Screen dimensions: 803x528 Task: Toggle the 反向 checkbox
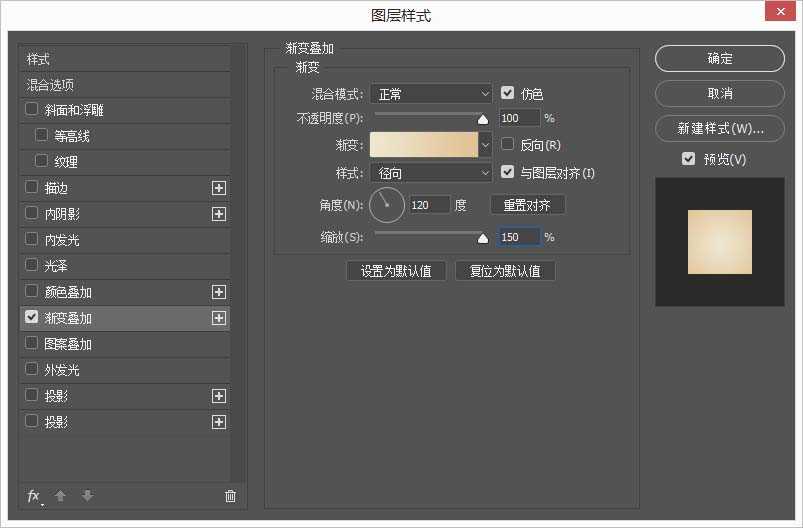(x=507, y=145)
